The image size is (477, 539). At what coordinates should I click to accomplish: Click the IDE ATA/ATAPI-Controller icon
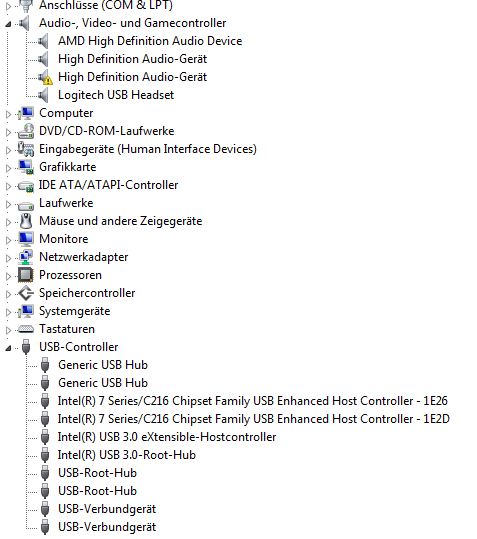coord(26,186)
